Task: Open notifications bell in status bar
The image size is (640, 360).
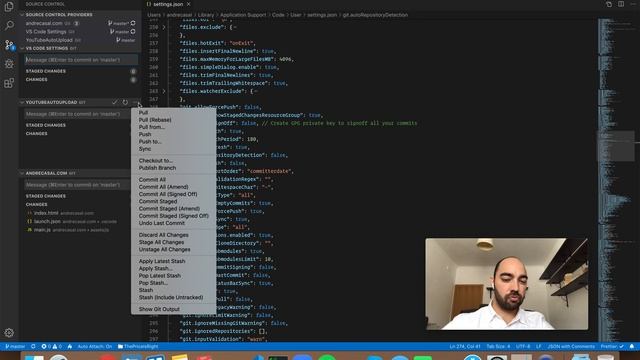Action: 632,346
